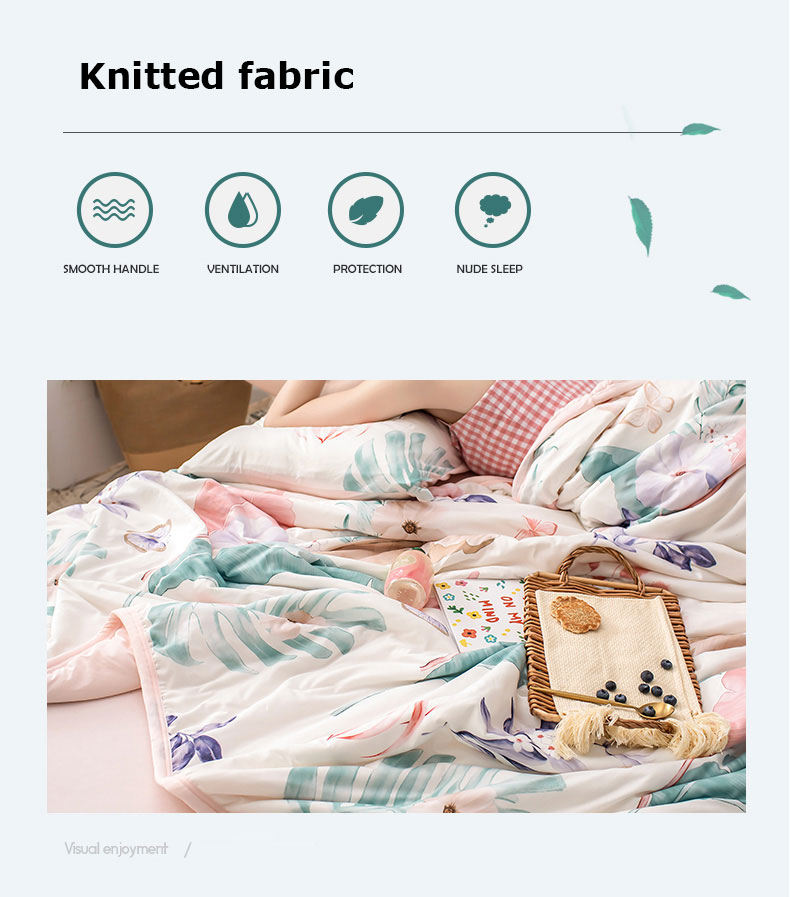Click the Knitted fabric heading
Viewport: 790px width, 897px height.
point(217,76)
